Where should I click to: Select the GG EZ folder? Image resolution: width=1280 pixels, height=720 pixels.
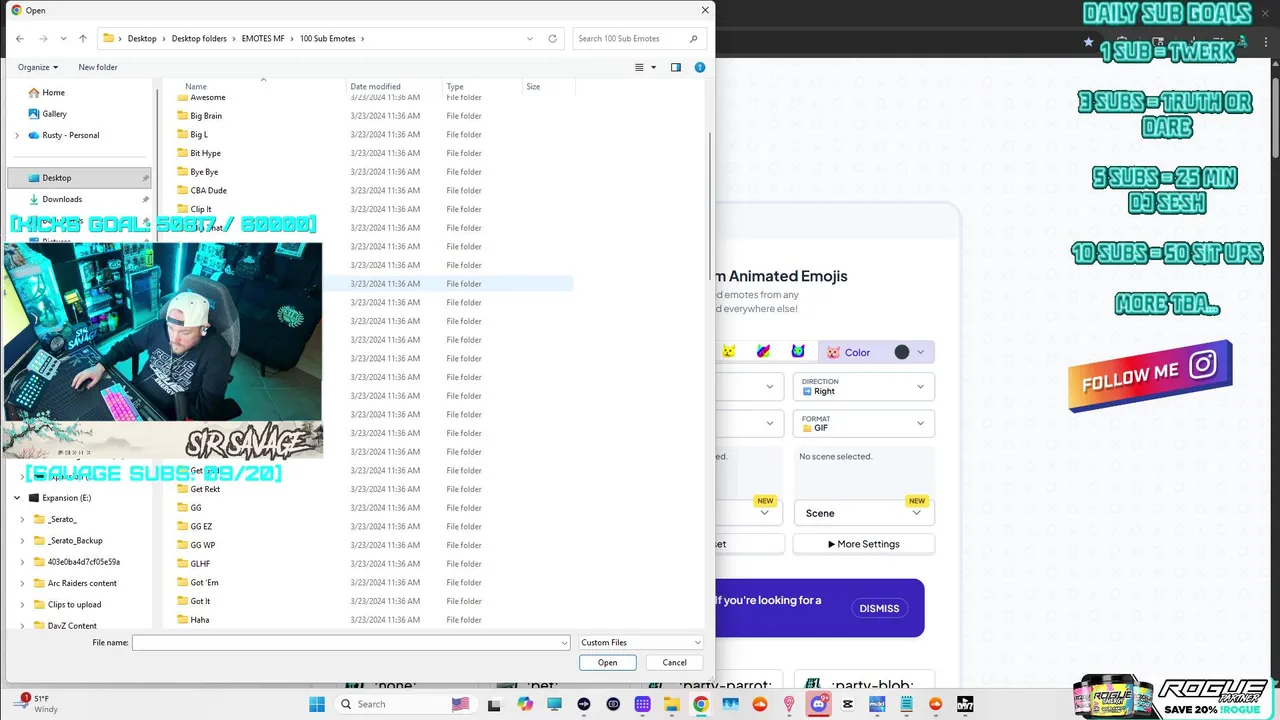tap(201, 526)
